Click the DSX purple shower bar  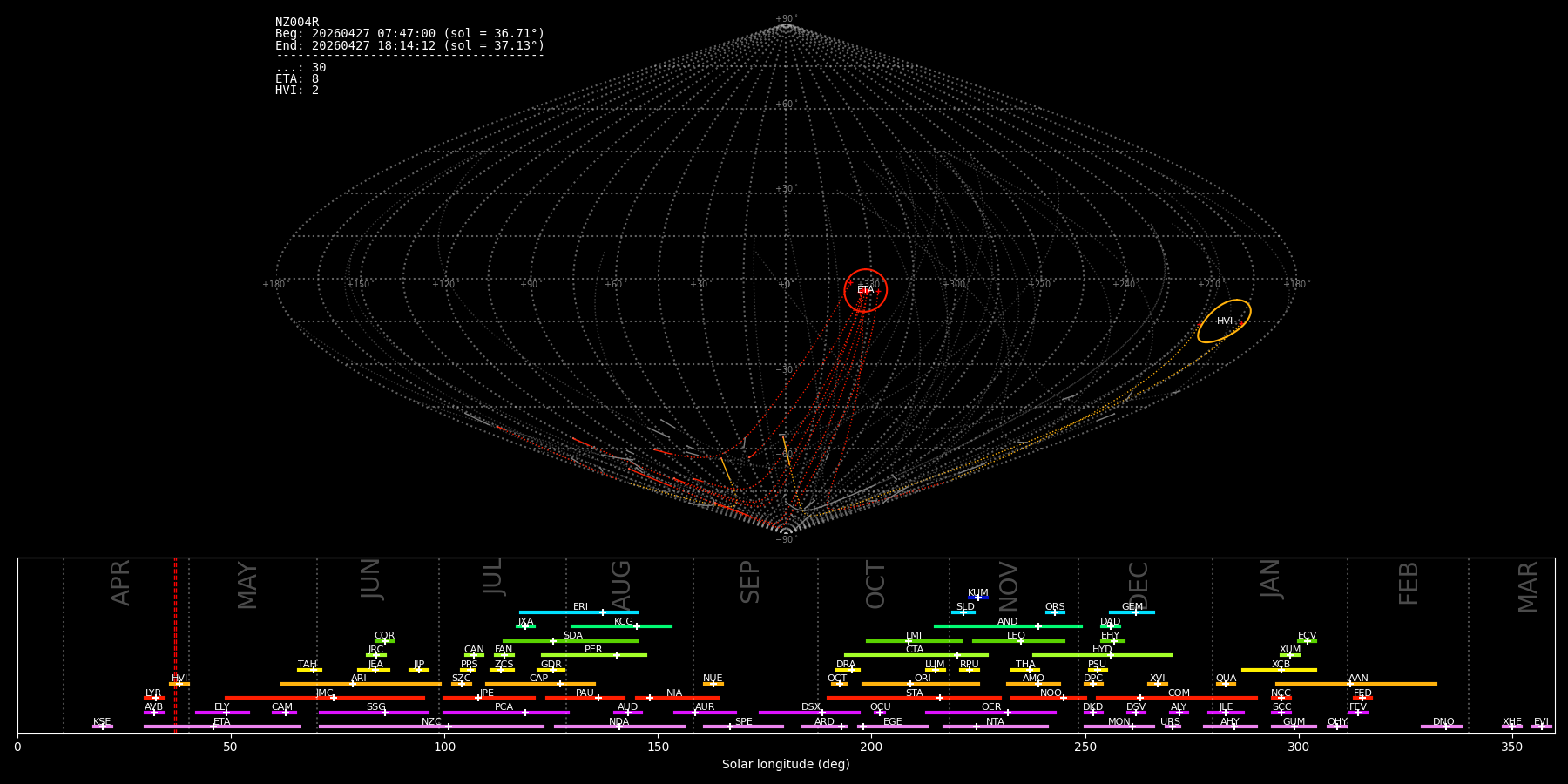[x=809, y=713]
